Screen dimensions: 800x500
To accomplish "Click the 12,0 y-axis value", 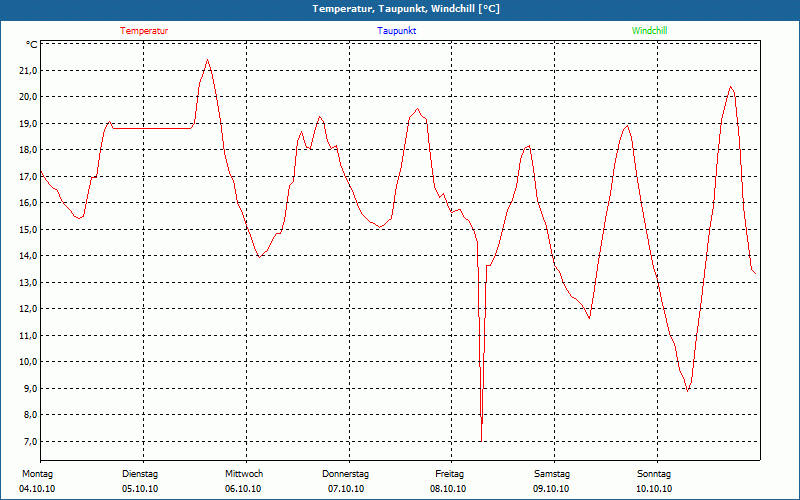I will (29, 309).
